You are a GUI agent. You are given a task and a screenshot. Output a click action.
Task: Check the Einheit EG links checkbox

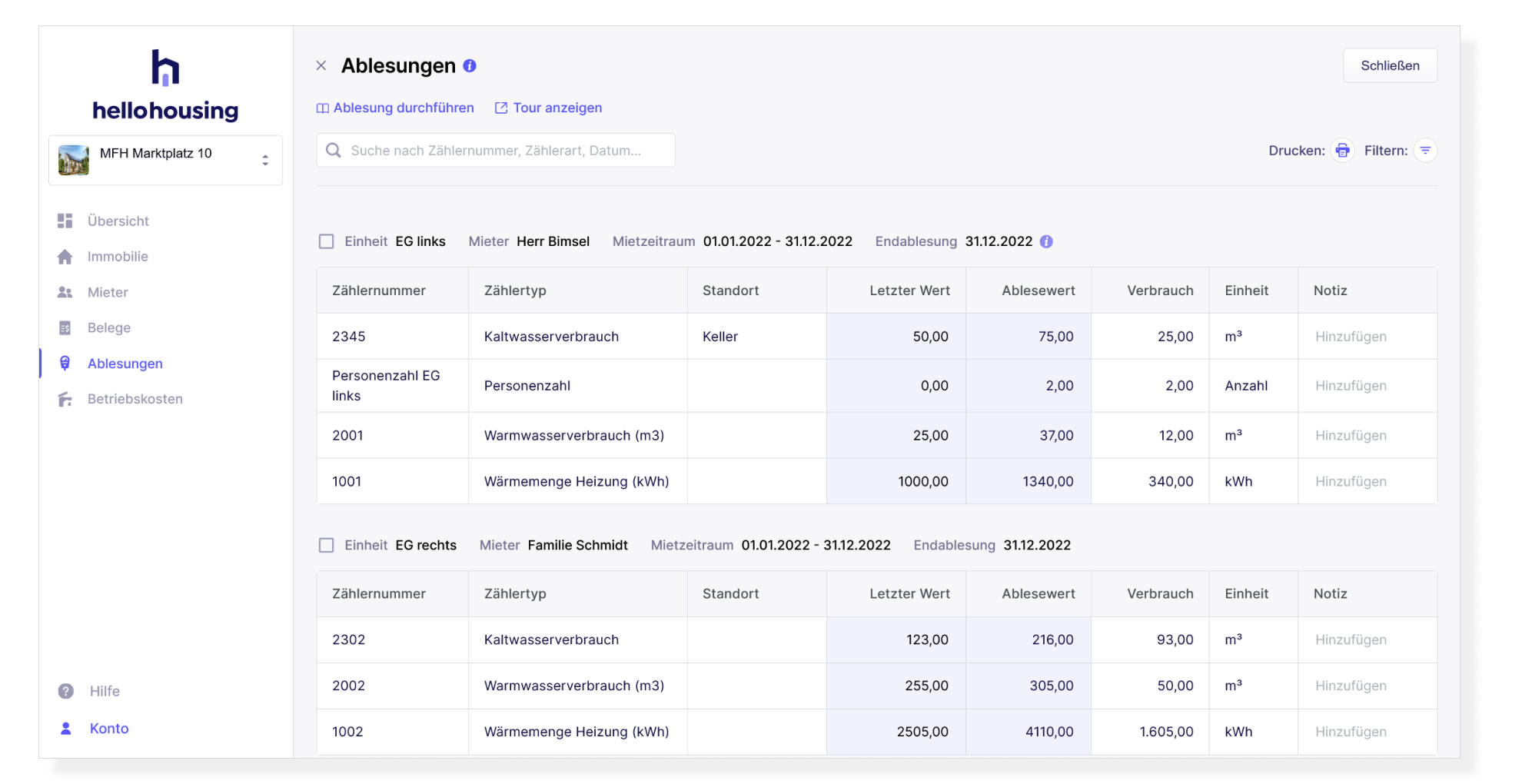point(326,241)
